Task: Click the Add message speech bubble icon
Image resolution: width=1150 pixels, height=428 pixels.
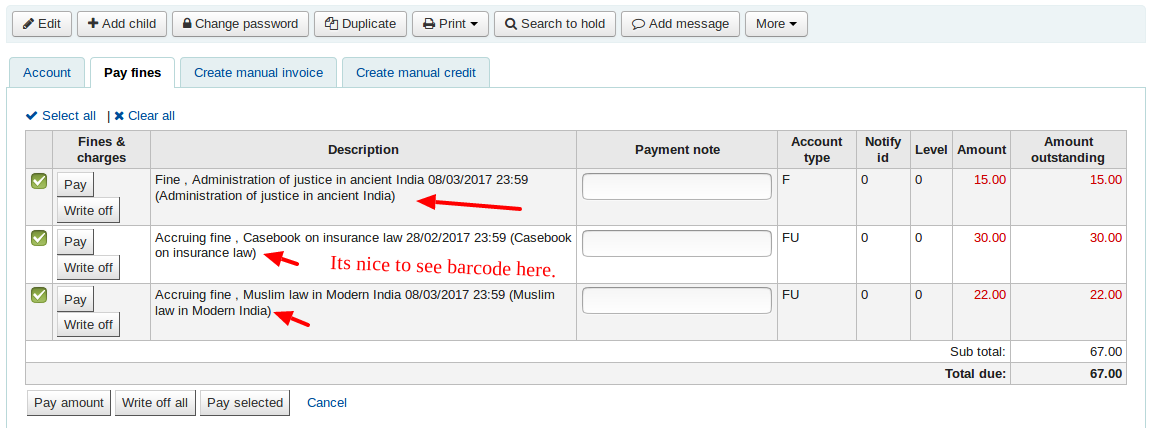Action: tap(638, 24)
